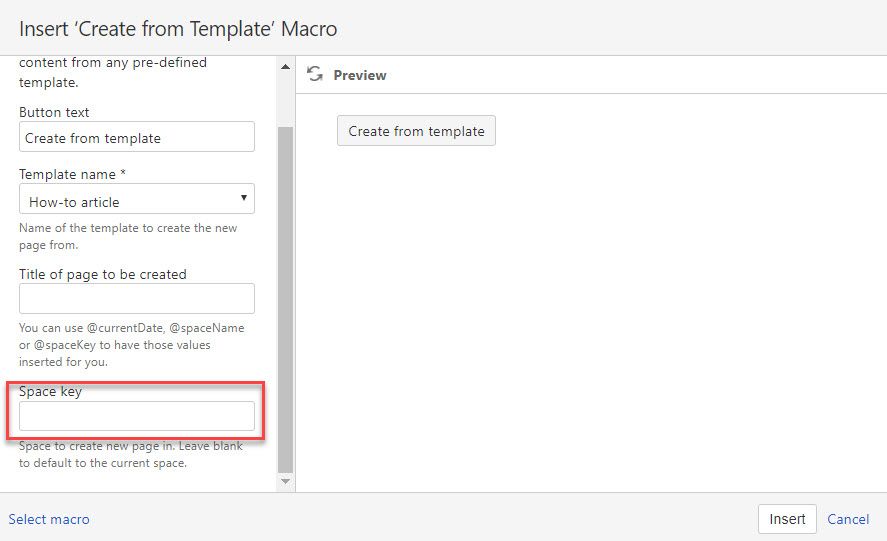Click the Create from template preview button
Screen dimensions: 887x541
pyautogui.click(x=416, y=131)
